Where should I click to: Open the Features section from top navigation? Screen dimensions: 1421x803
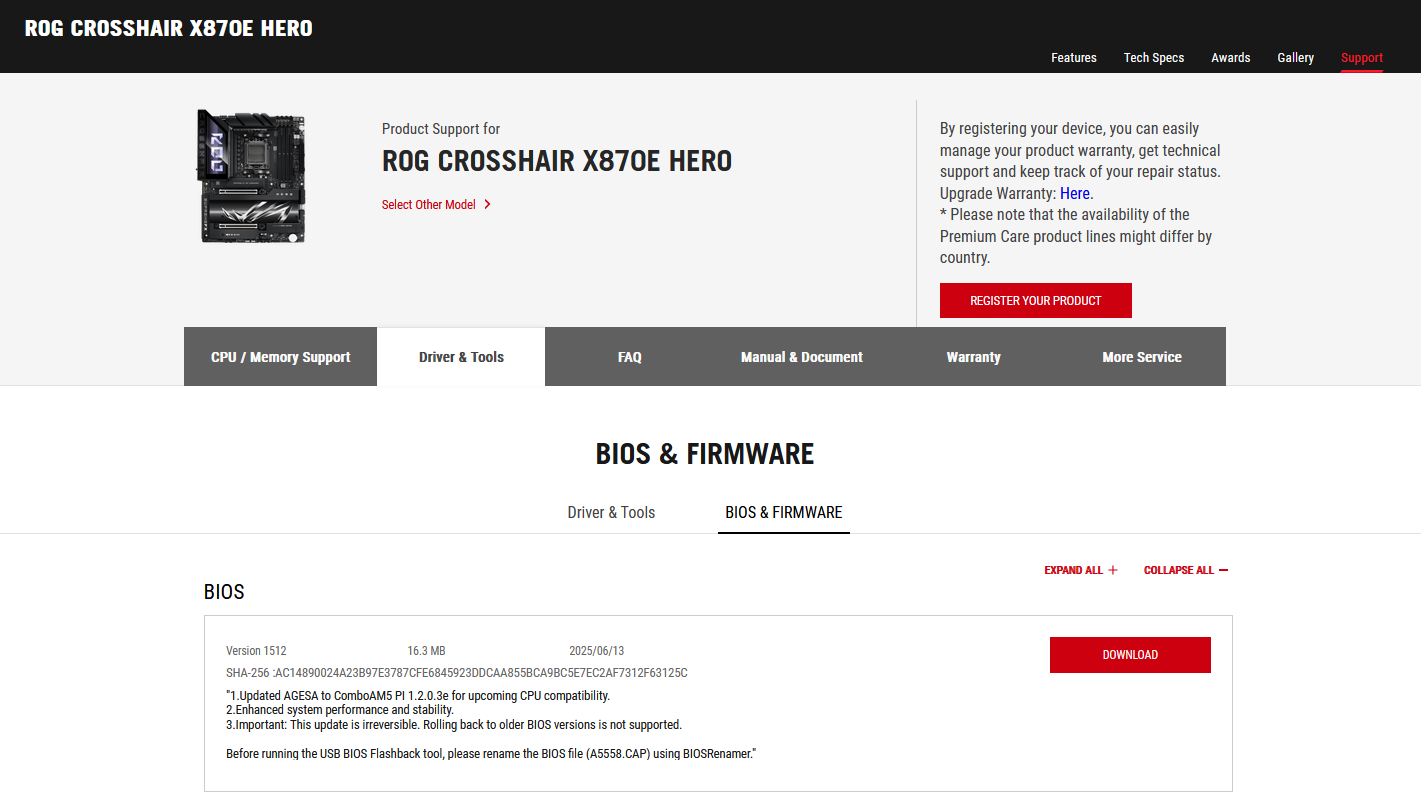pos(1073,57)
